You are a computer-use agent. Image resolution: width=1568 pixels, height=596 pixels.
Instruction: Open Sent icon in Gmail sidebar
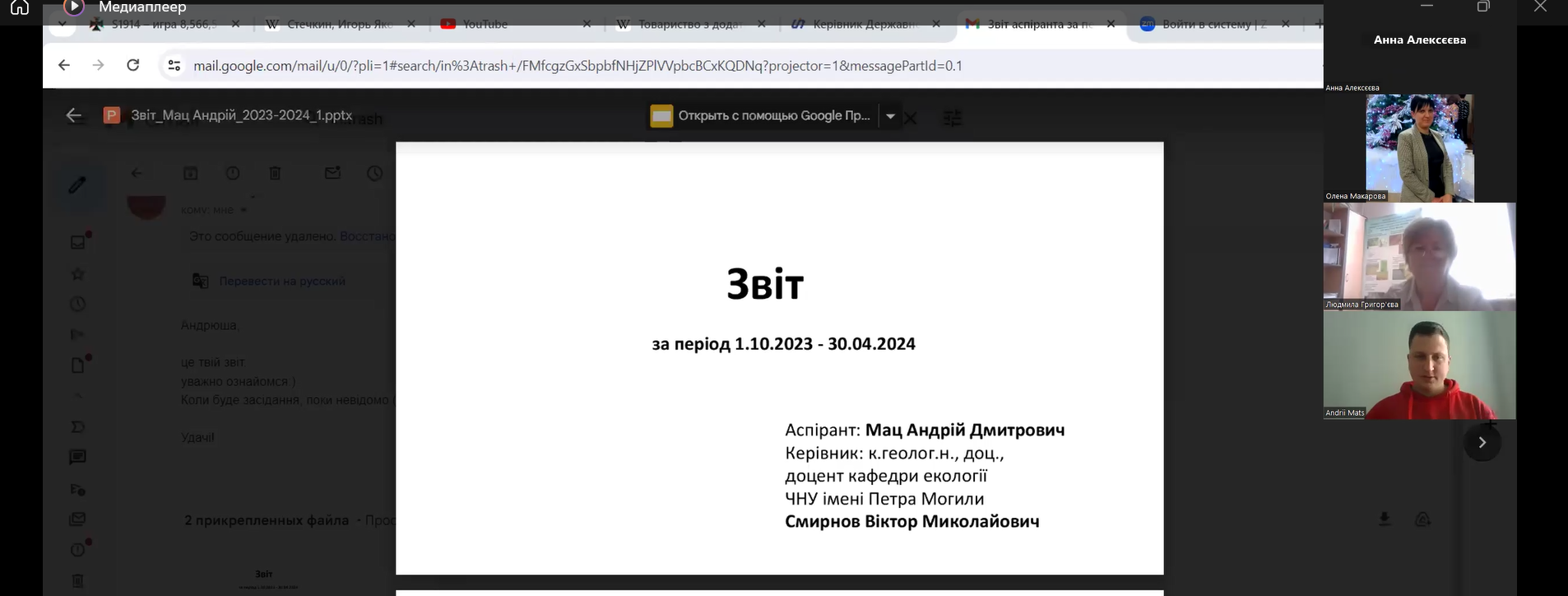[78, 334]
